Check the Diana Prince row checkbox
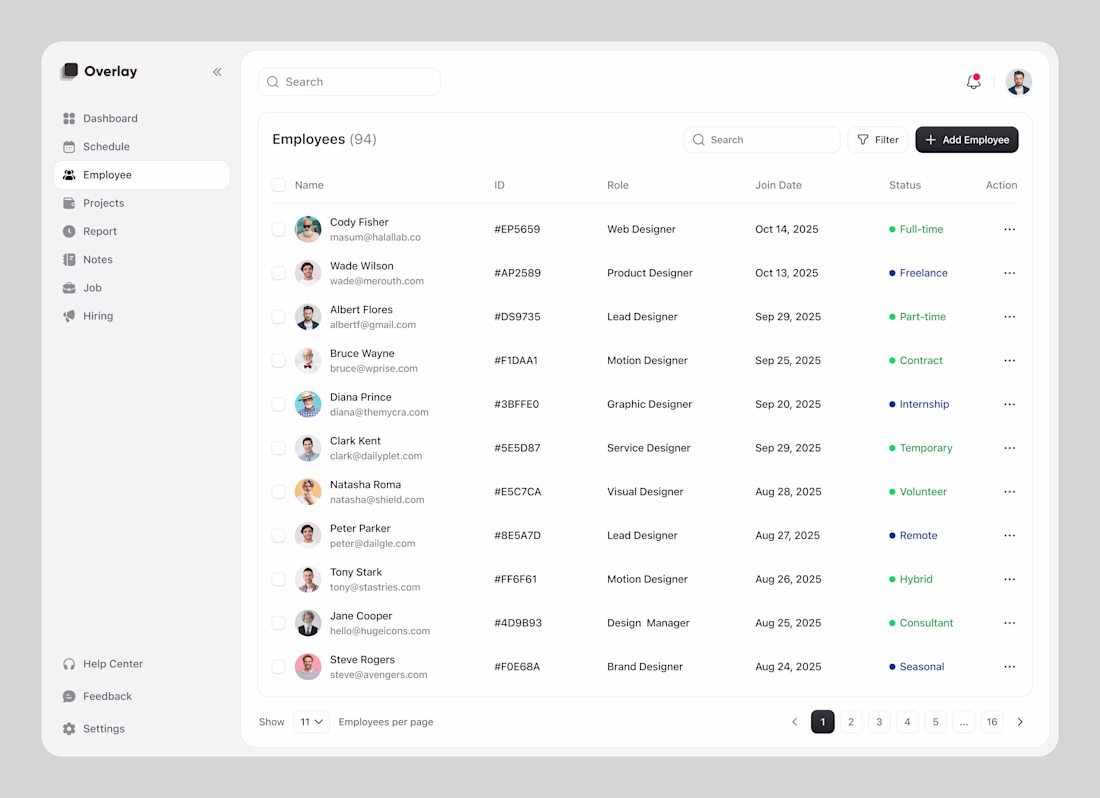 tap(279, 404)
